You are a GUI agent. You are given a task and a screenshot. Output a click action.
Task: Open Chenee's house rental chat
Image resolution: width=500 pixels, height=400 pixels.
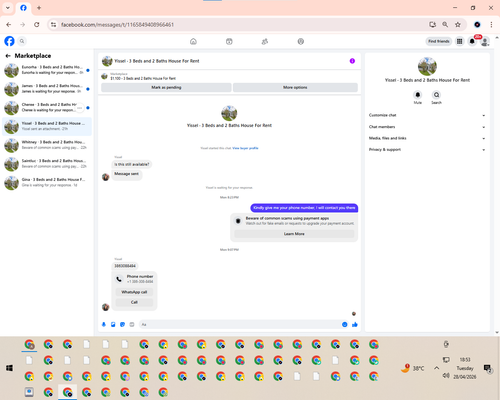point(47,107)
